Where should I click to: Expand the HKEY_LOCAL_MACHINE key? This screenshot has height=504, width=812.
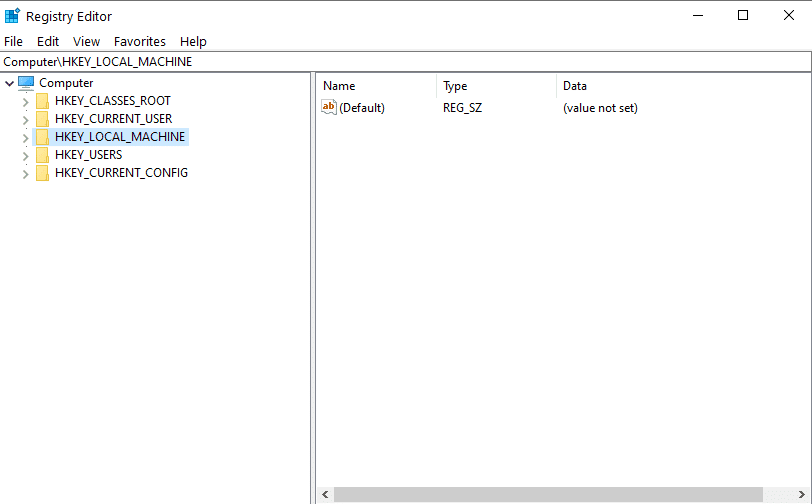click(x=25, y=137)
